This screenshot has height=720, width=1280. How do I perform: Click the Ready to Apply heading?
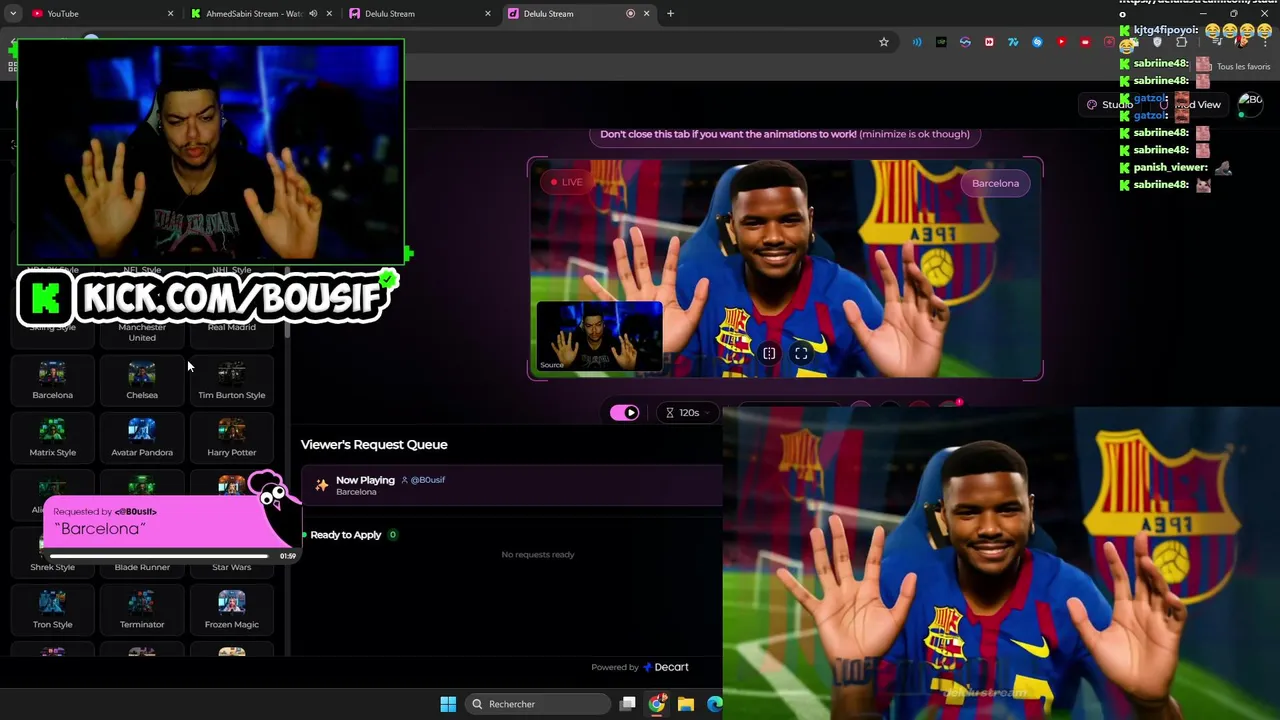tap(345, 535)
